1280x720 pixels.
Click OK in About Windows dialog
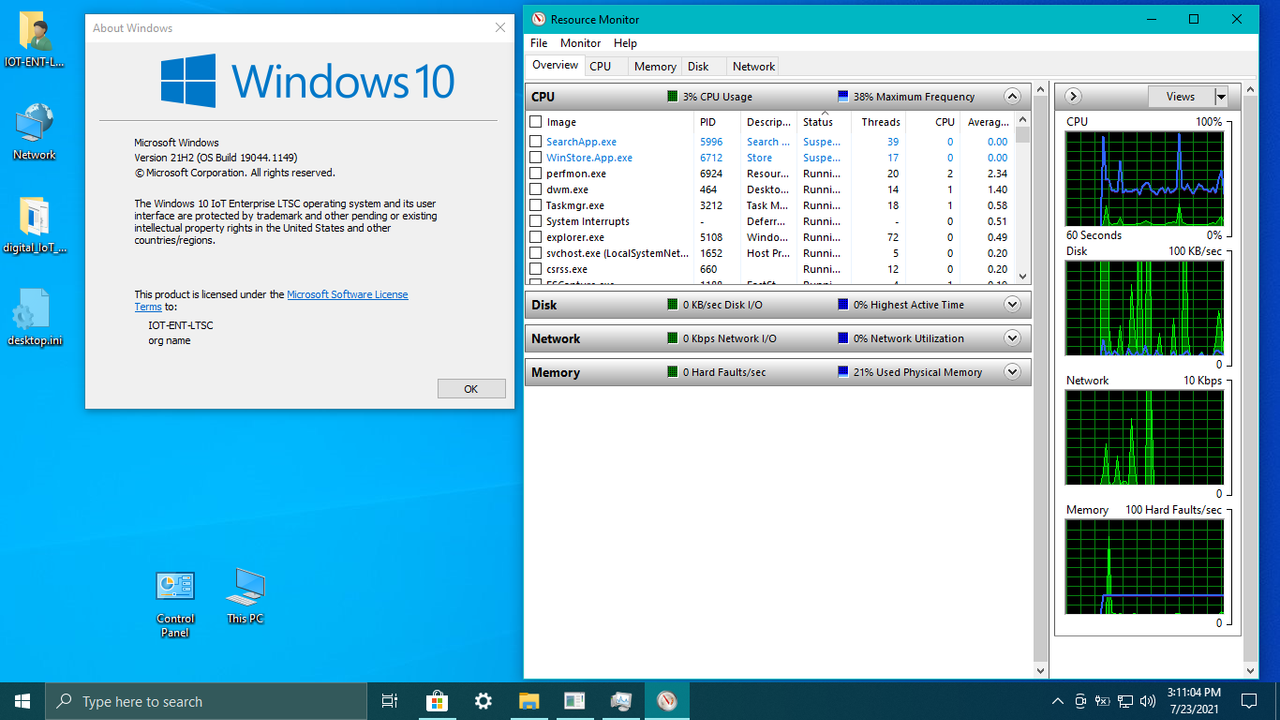(471, 389)
